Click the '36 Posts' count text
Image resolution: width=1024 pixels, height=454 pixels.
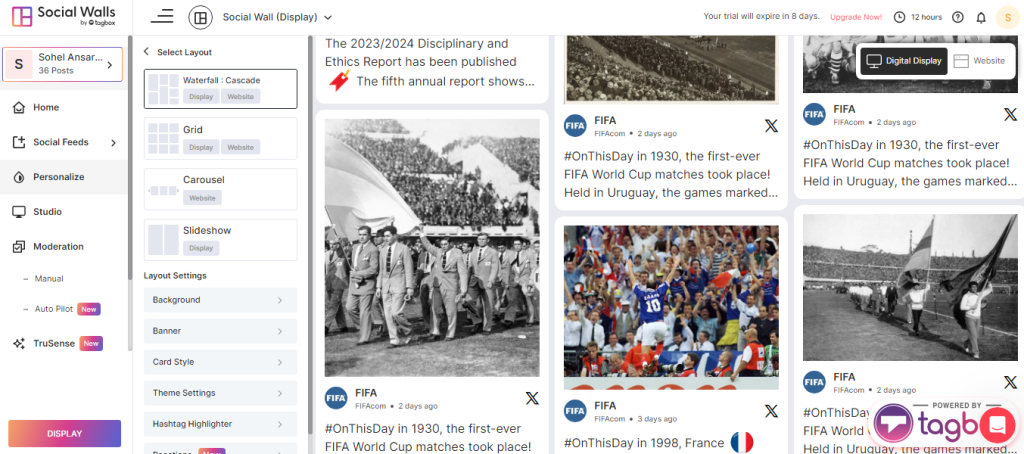56,71
